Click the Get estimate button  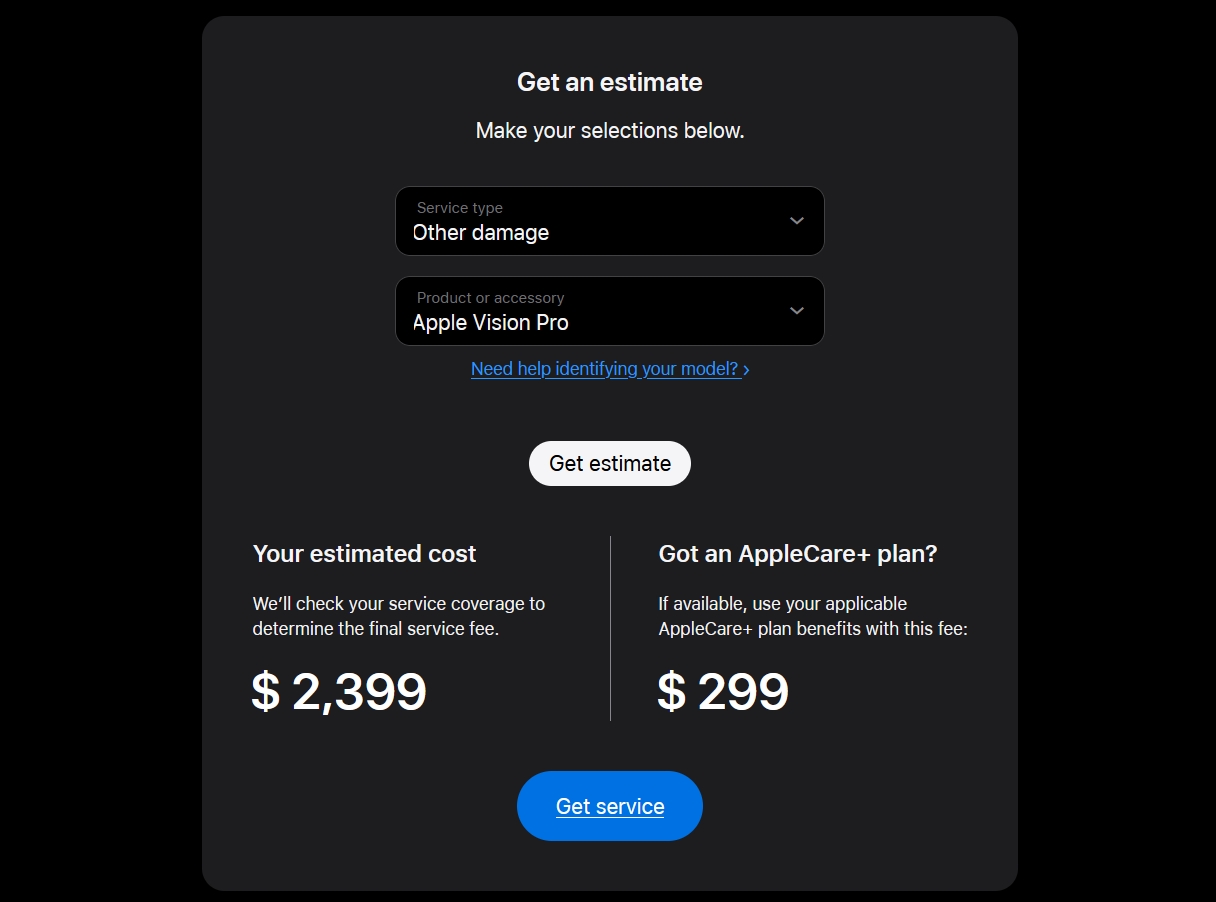click(610, 464)
